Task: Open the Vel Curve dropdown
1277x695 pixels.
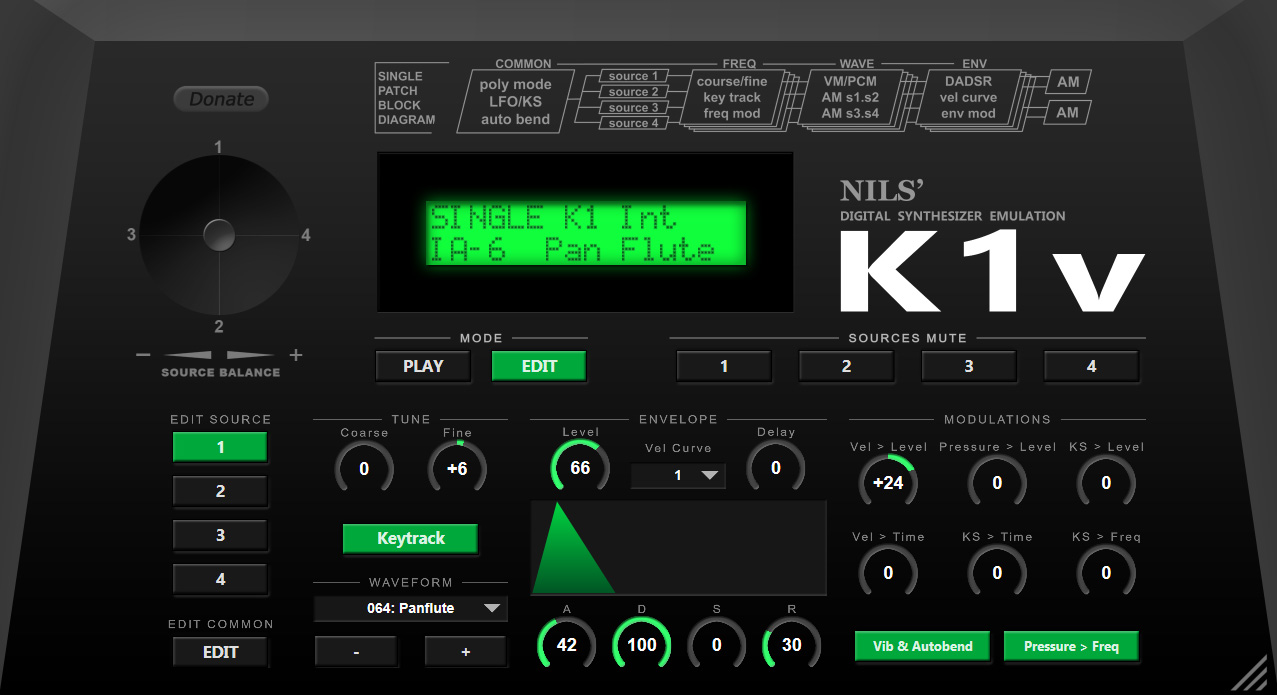Action: 678,475
